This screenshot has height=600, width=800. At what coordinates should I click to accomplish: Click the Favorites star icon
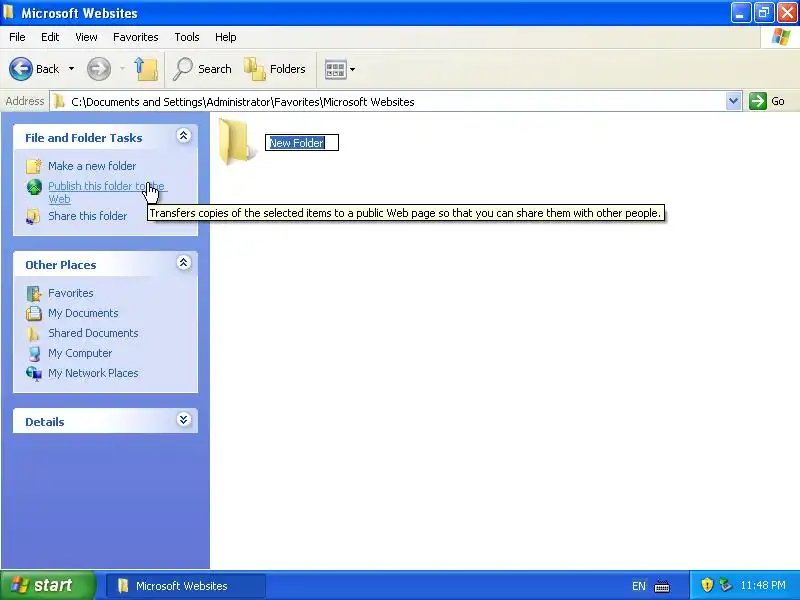pos(34,293)
